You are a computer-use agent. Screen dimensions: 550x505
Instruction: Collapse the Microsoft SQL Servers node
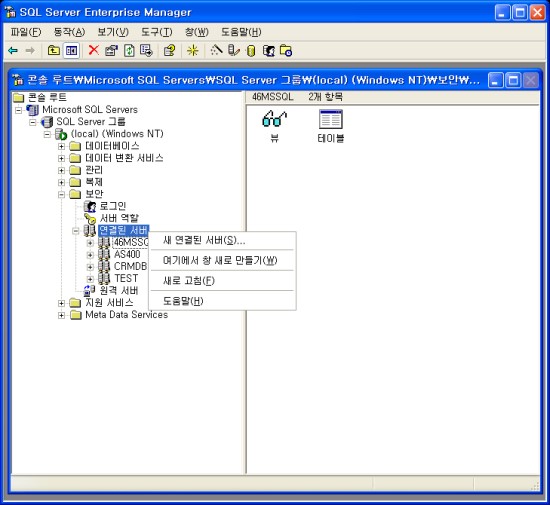18,110
